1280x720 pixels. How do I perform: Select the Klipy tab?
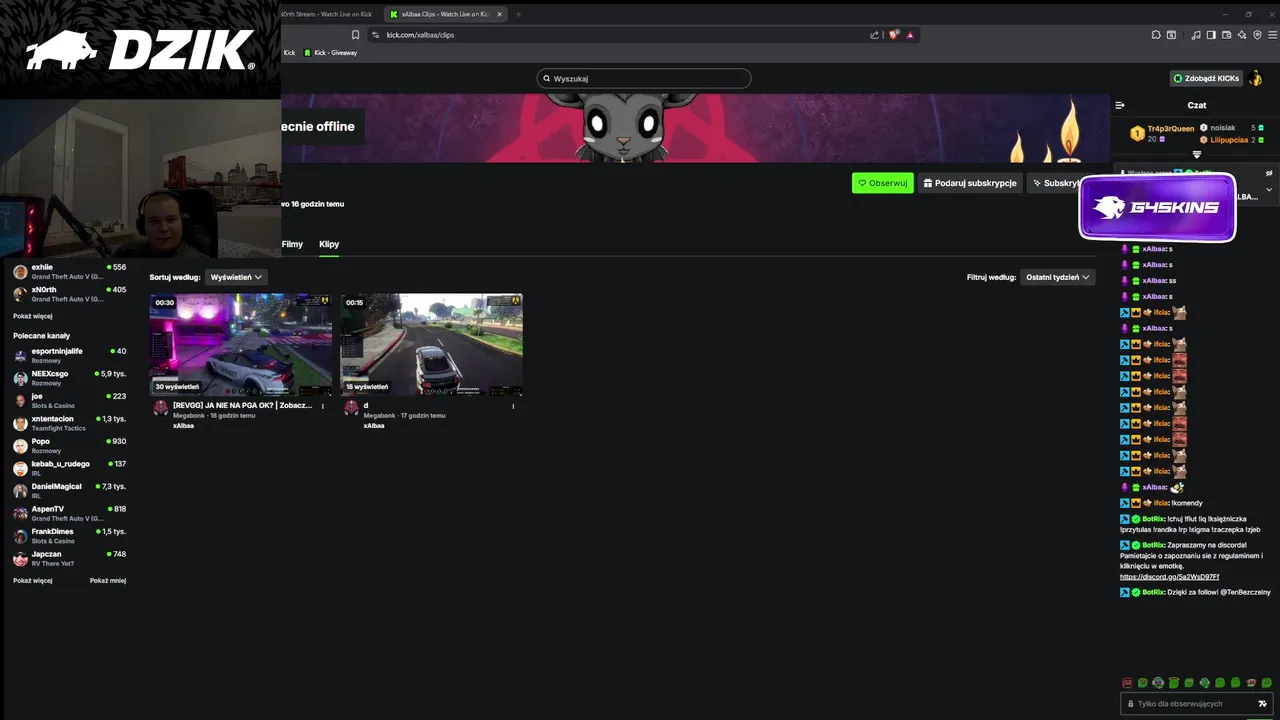[x=329, y=244]
